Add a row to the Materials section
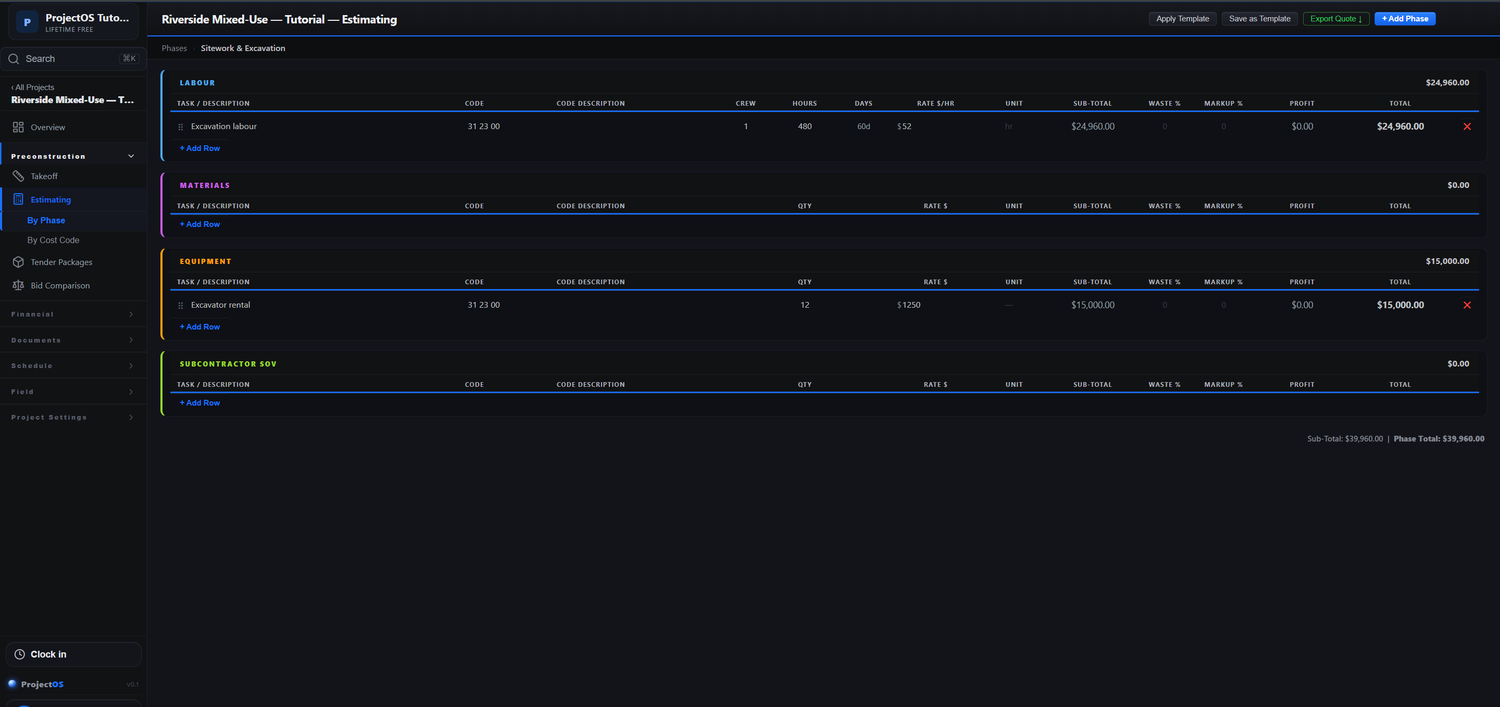Screen dimensions: 1500x707 coord(200,224)
